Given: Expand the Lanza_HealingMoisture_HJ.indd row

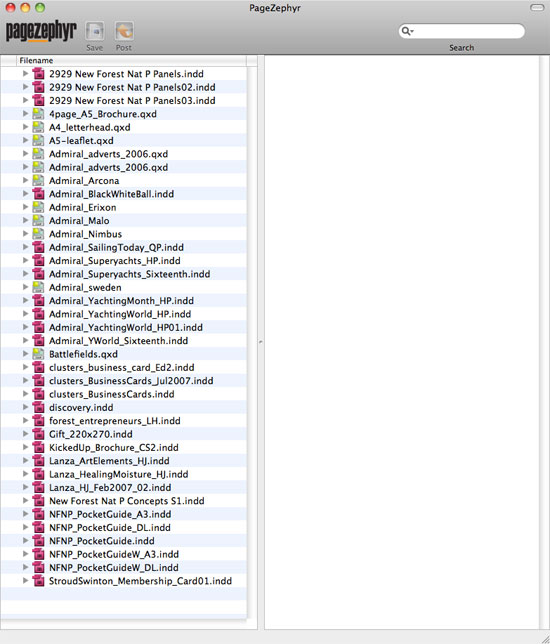Looking at the screenshot, I should [x=25, y=474].
